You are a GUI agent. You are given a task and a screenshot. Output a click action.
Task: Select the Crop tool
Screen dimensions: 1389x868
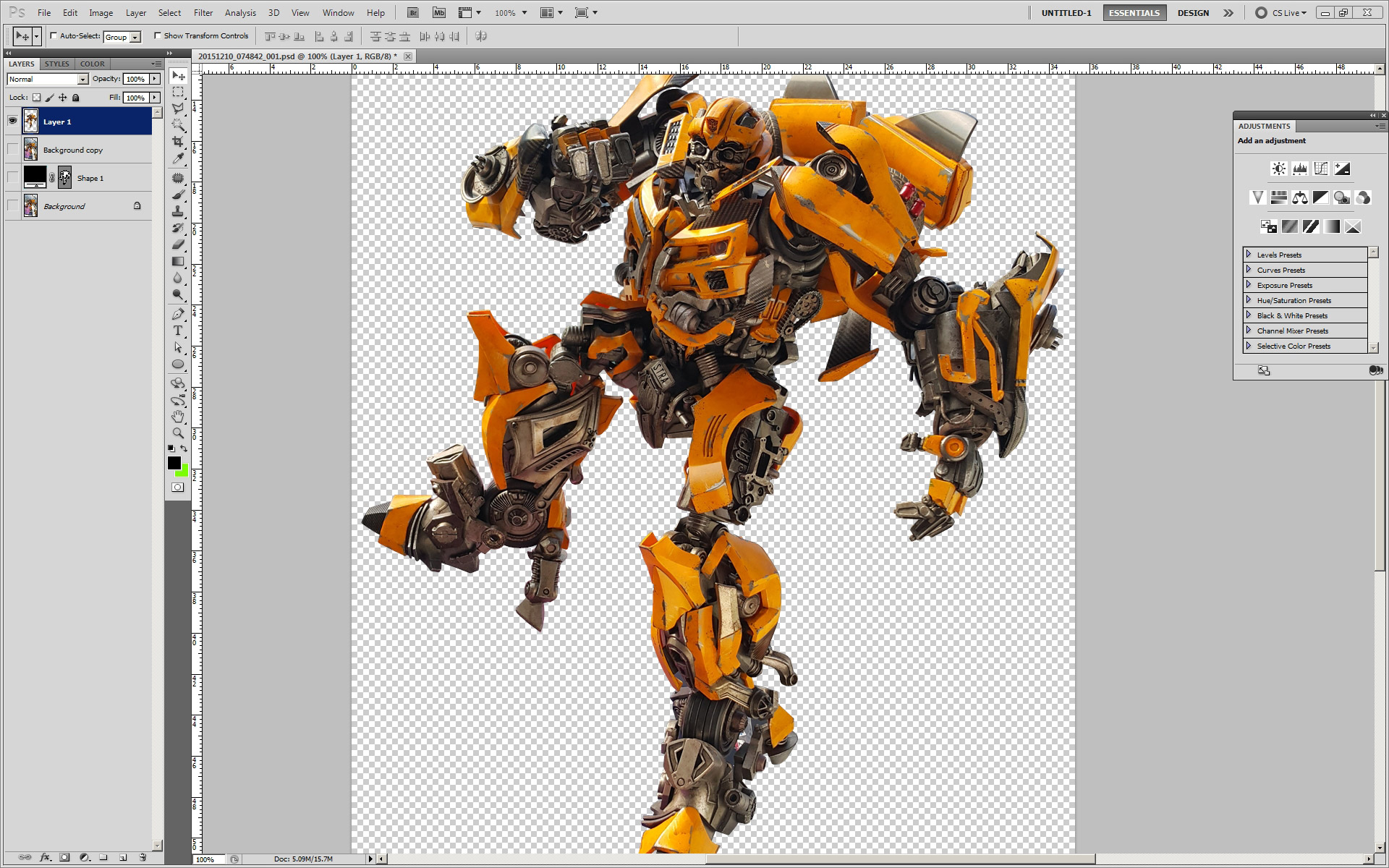click(x=178, y=142)
